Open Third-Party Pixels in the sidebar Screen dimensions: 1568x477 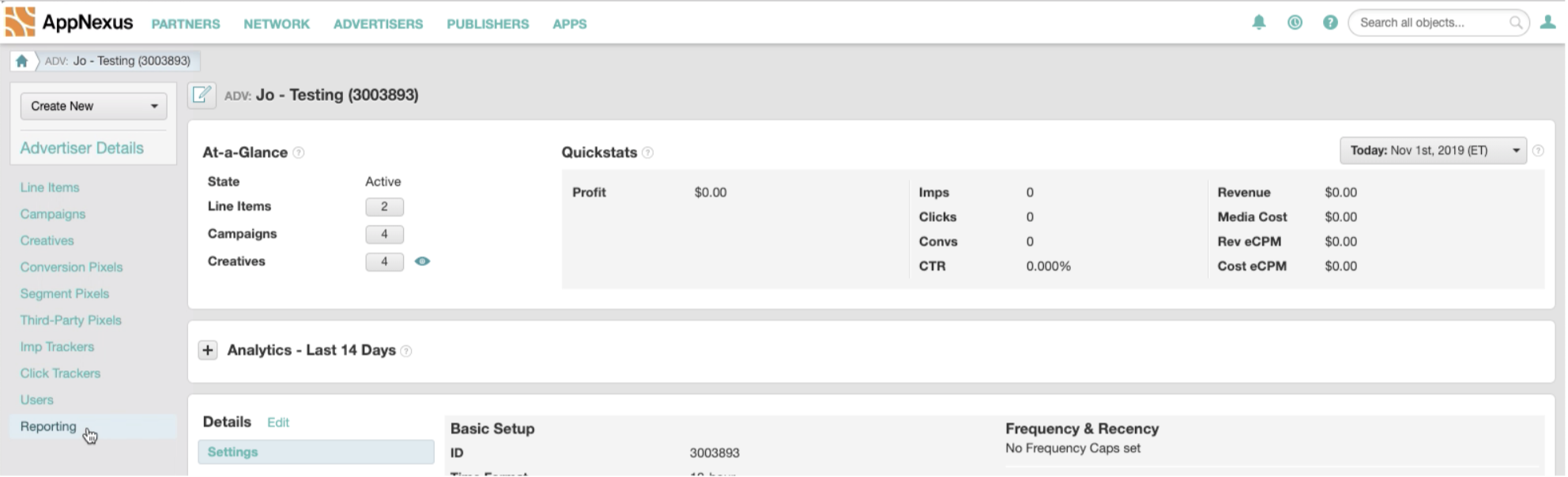[71, 321]
